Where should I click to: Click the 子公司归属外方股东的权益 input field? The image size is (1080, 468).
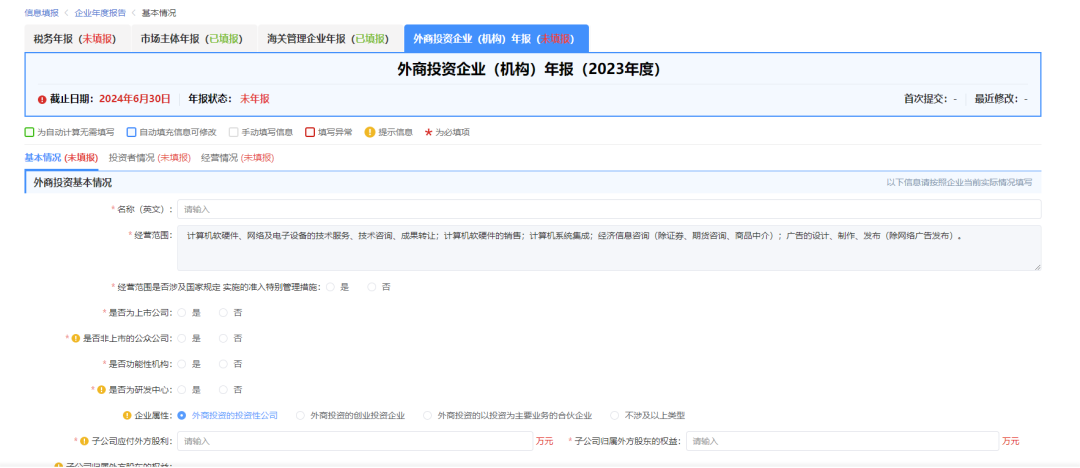point(842,441)
